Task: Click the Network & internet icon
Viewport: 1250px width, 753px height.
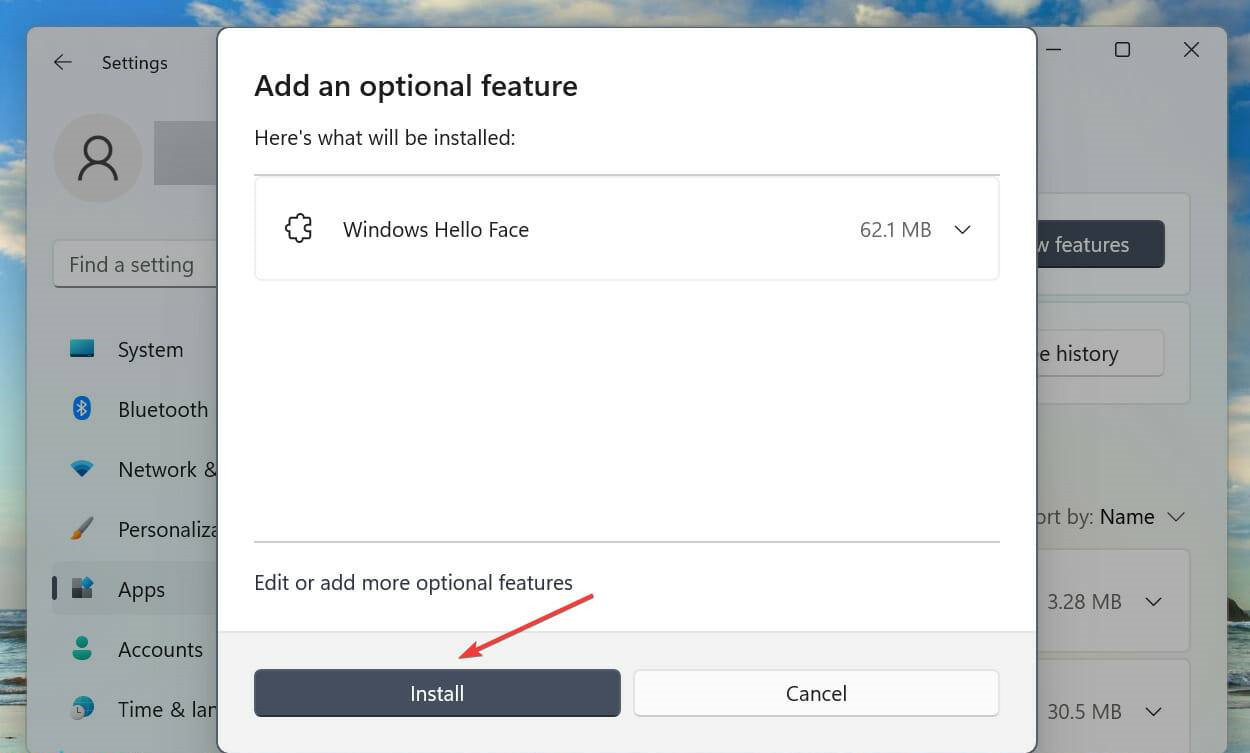Action: tap(81, 469)
